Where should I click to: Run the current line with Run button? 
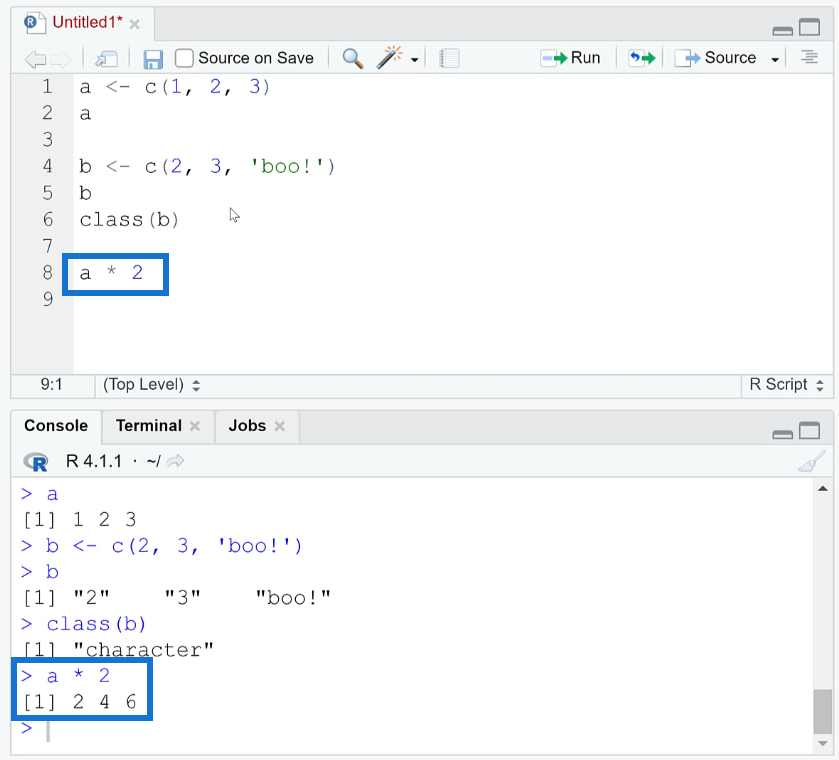coord(570,58)
